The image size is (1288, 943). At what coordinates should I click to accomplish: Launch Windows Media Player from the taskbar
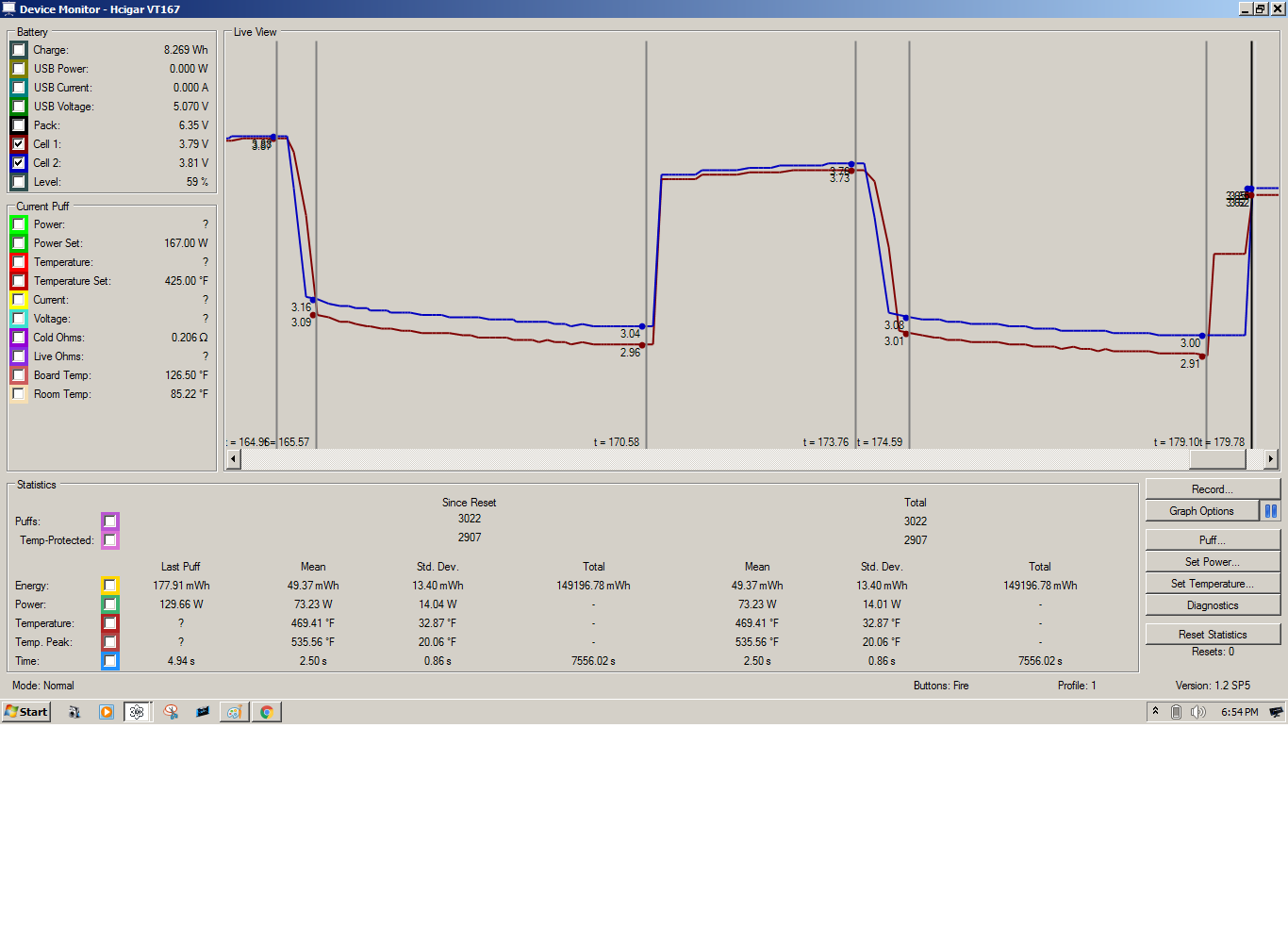pos(107,712)
